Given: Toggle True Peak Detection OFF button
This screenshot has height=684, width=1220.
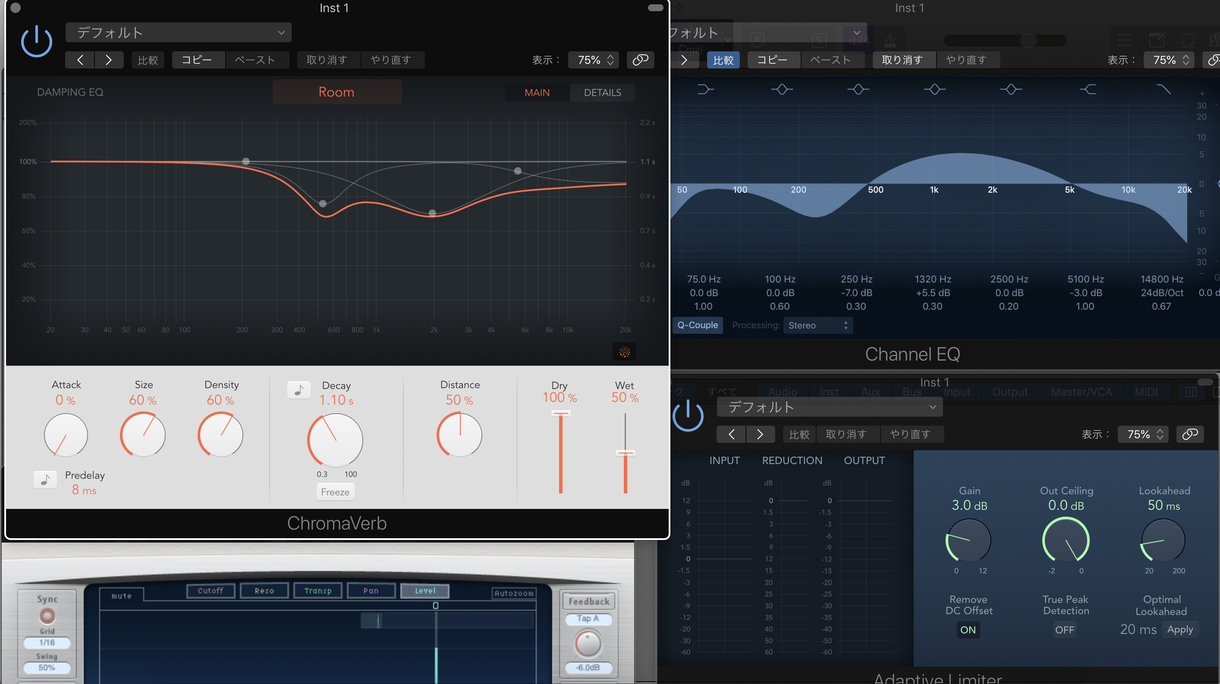Looking at the screenshot, I should [x=1065, y=630].
